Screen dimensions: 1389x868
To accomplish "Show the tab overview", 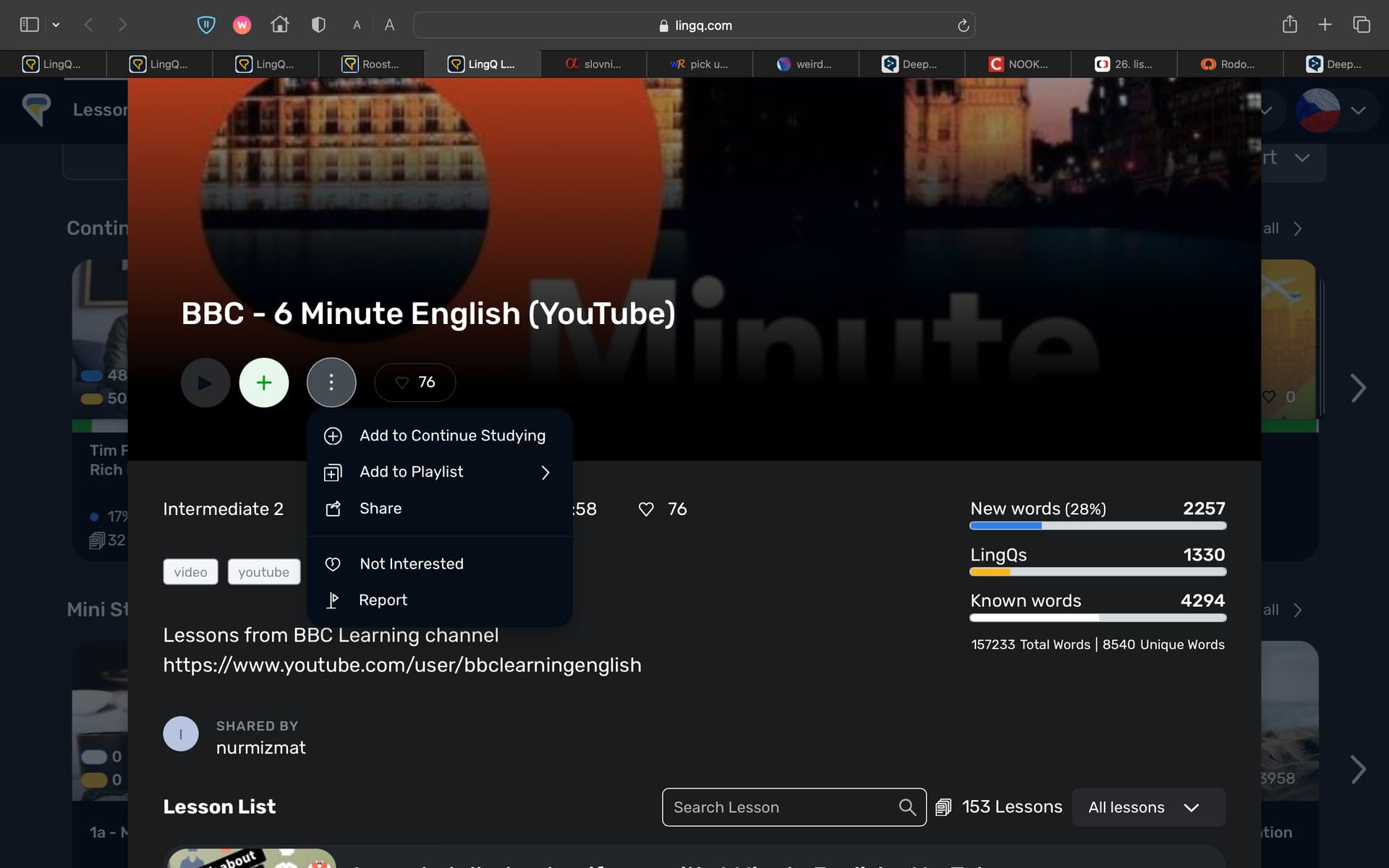I will (1362, 25).
